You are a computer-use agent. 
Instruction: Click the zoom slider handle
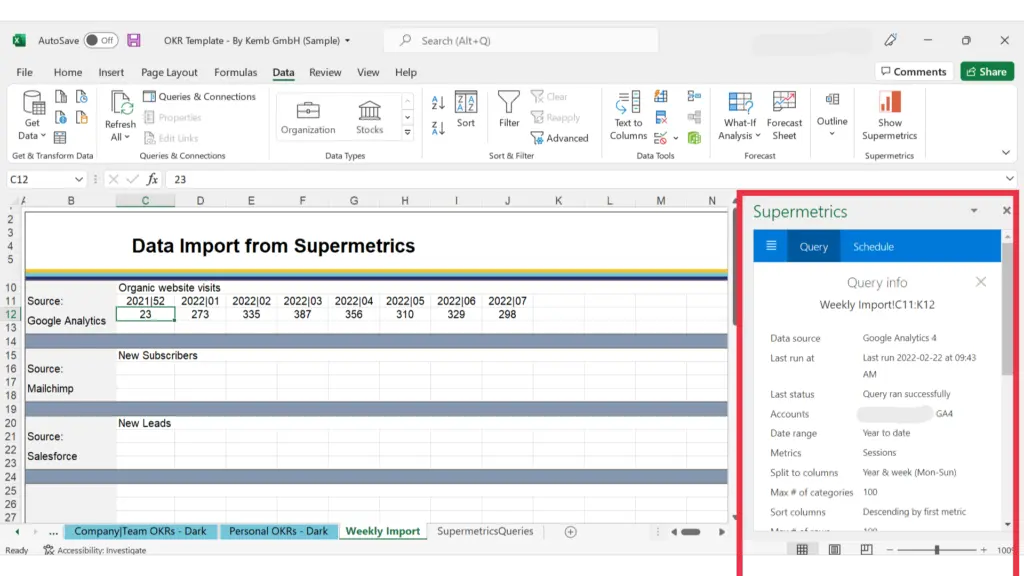tap(936, 550)
